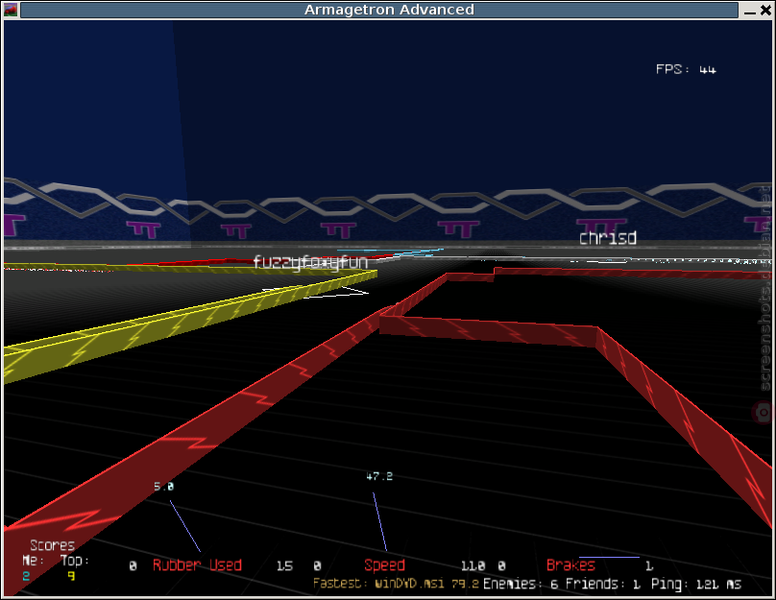Click the speed maximum value 110
Viewport: 776px width, 600px height.
473,566
